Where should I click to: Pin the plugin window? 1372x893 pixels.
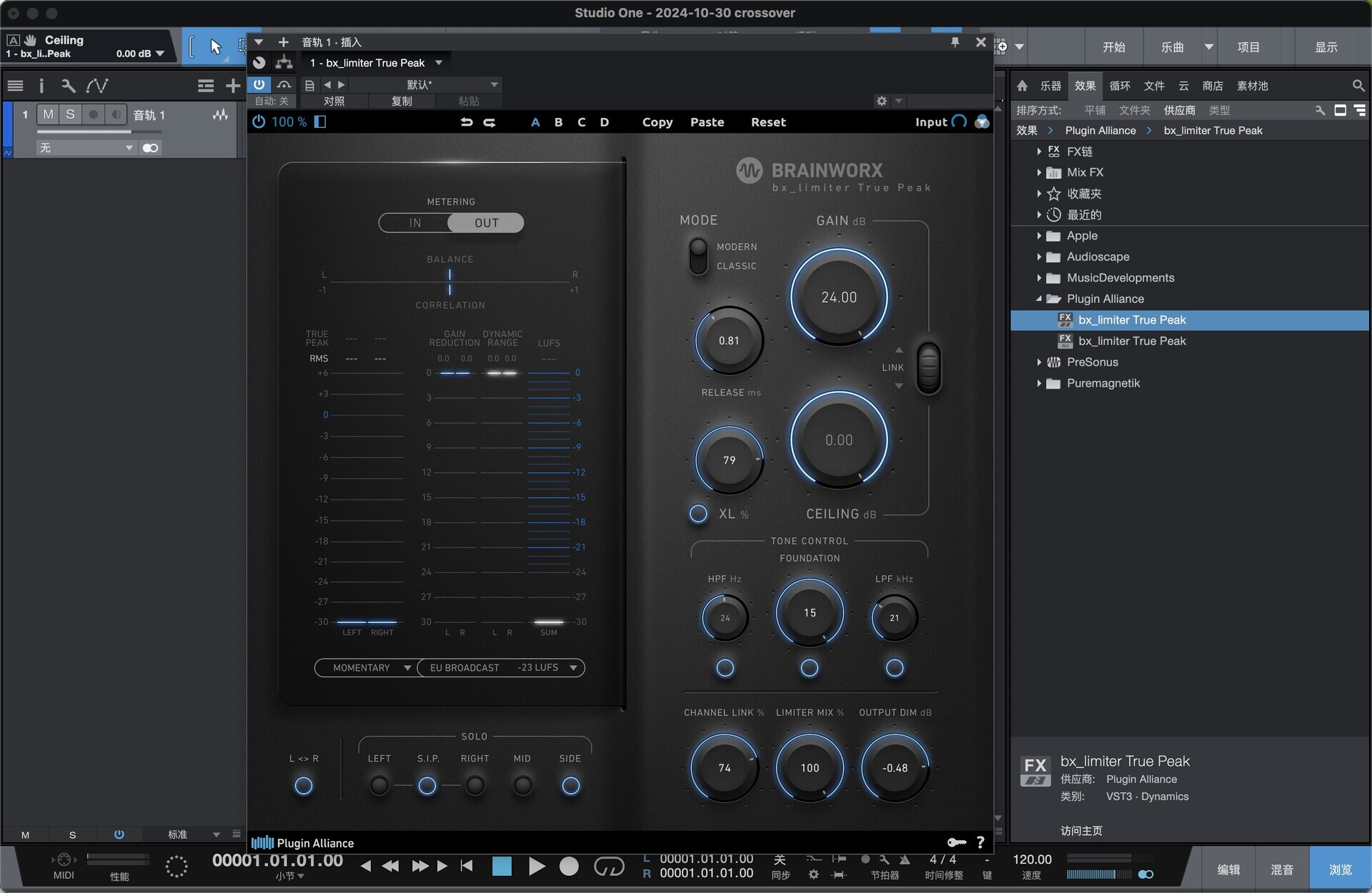coord(955,42)
